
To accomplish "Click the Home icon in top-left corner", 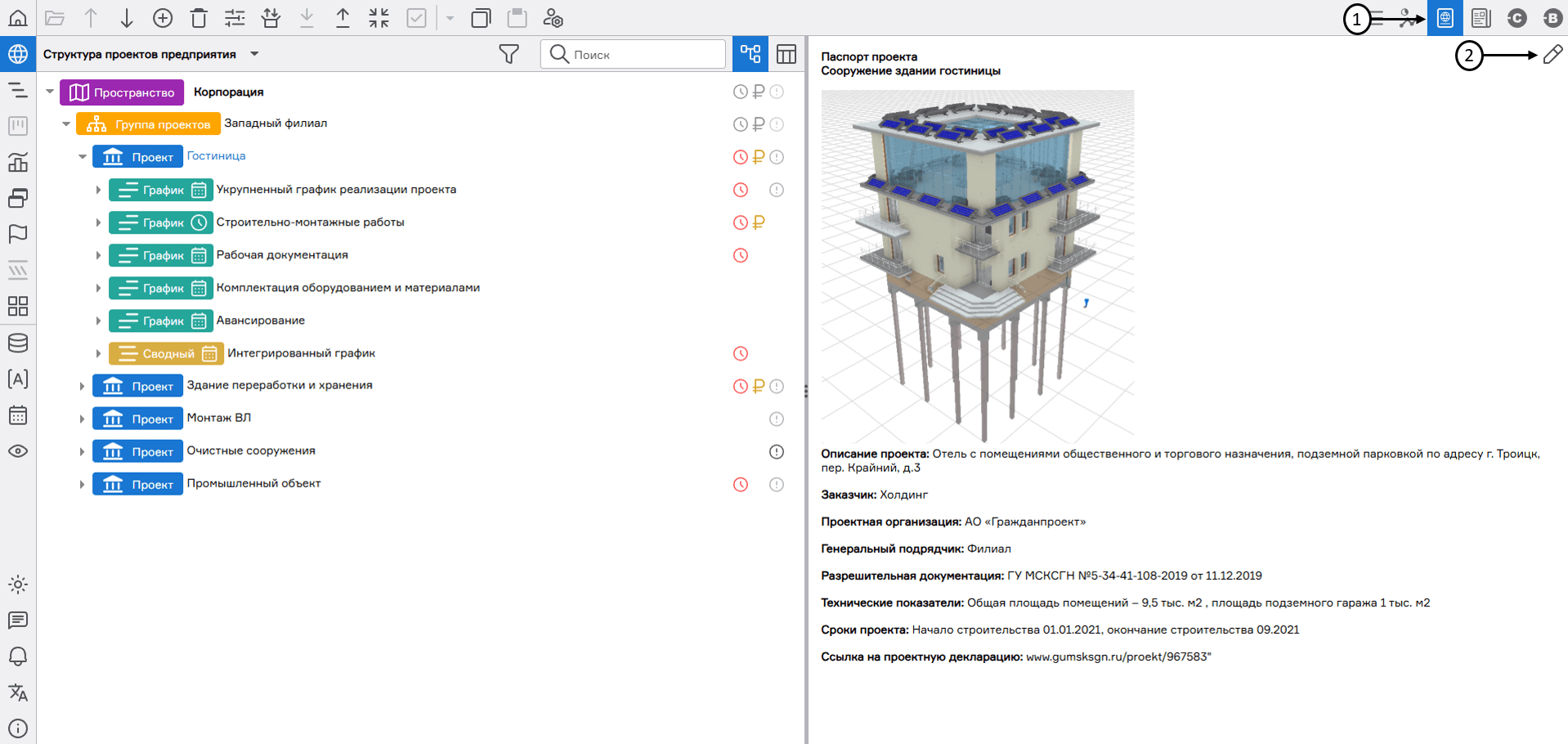I will tap(18, 18).
